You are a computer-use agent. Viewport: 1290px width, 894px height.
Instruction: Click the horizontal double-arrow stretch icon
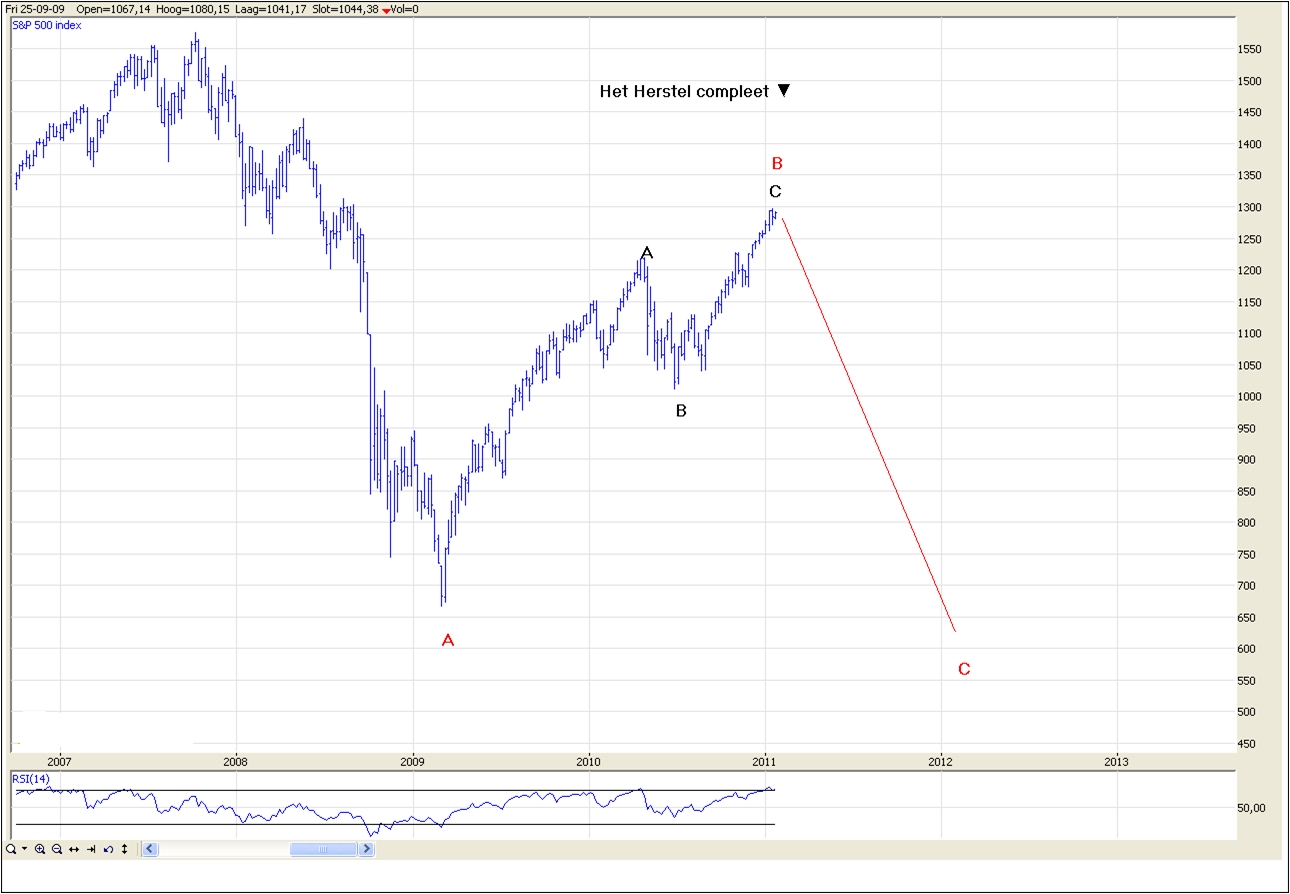click(x=74, y=849)
